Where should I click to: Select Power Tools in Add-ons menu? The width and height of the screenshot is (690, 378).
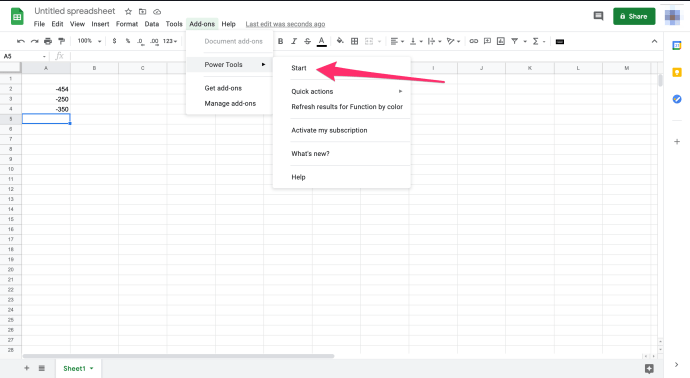(229, 65)
